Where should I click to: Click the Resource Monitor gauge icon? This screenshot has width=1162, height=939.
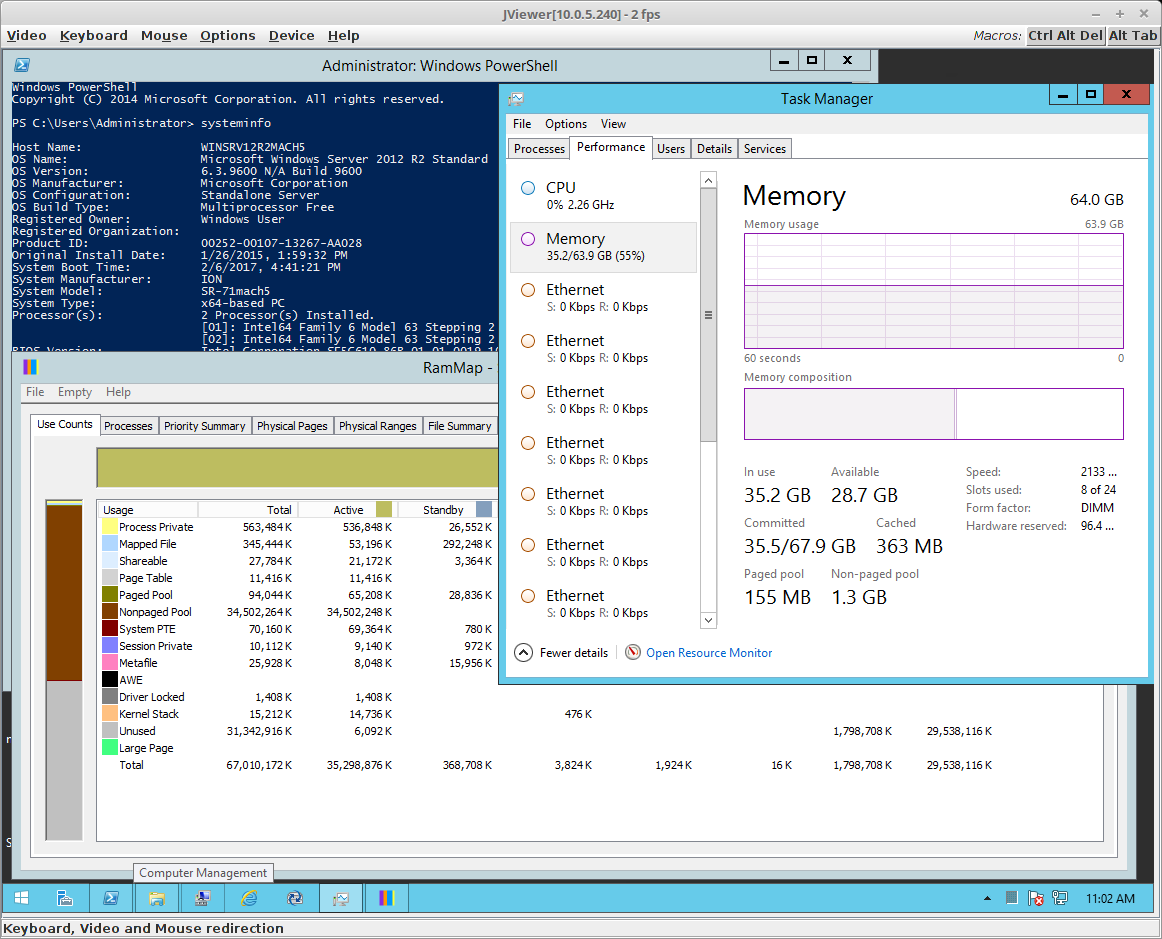[x=633, y=652]
